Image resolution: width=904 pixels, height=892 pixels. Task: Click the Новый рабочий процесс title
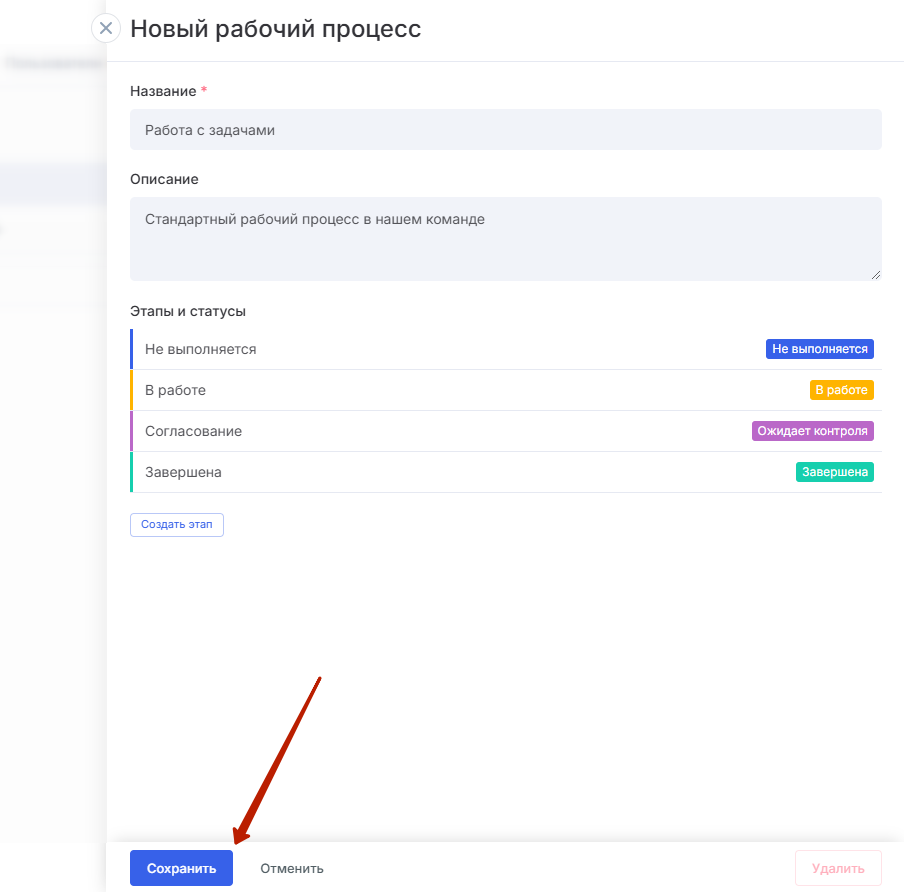tap(276, 29)
